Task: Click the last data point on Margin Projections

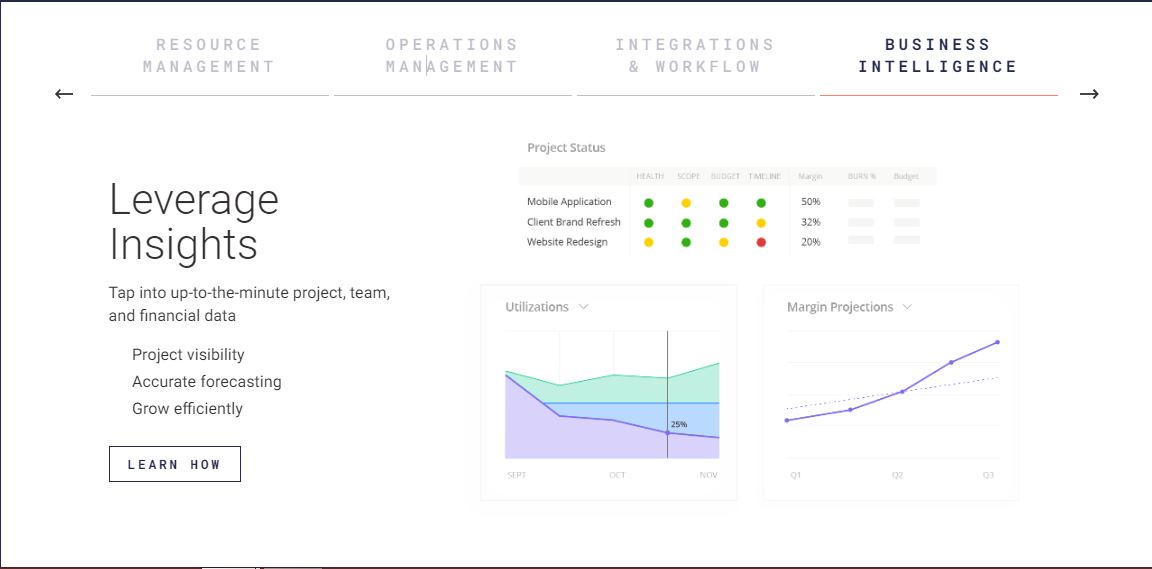Action: (x=997, y=342)
